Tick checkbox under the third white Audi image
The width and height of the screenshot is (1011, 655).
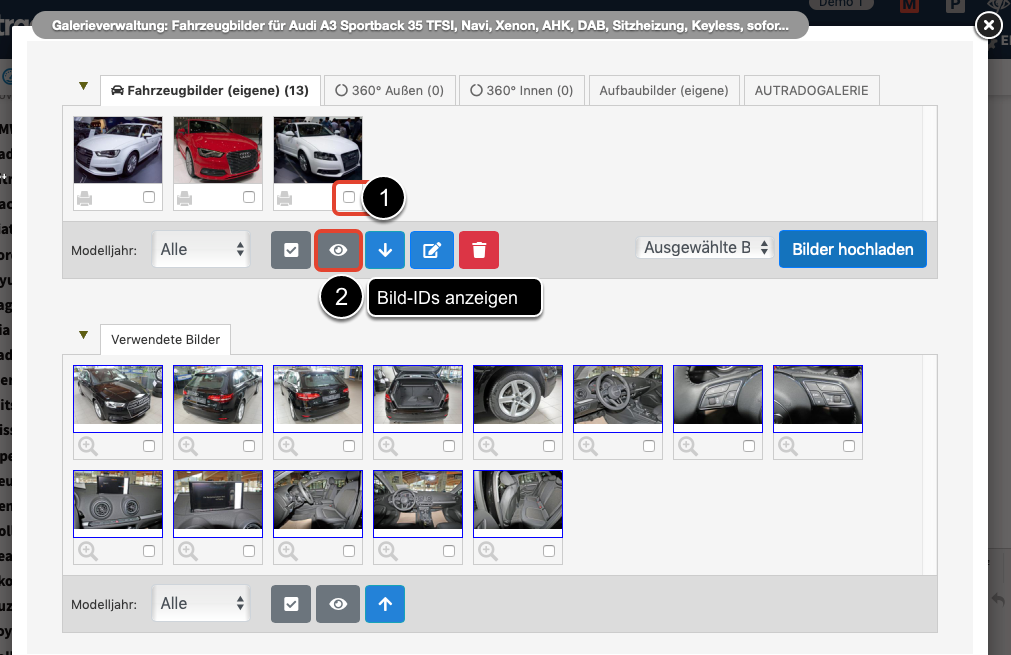[x=349, y=197]
